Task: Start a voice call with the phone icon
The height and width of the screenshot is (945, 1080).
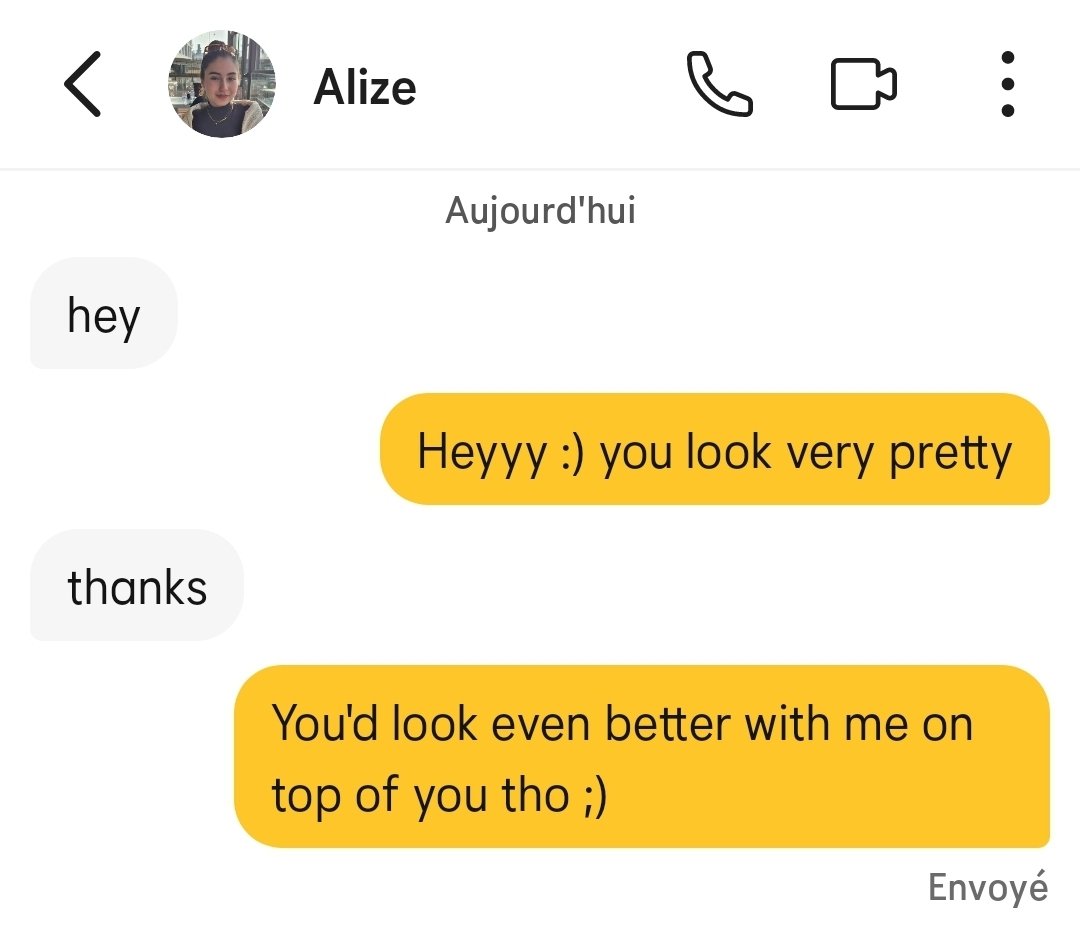Action: point(719,83)
